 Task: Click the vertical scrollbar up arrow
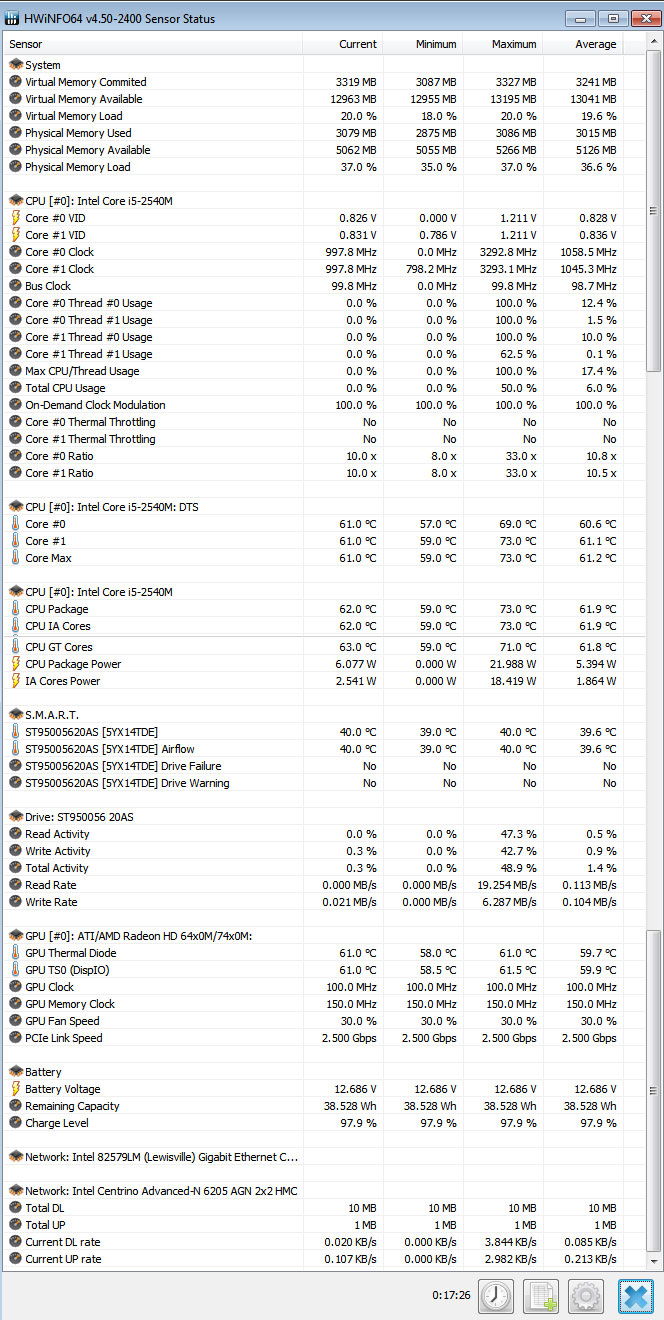tap(654, 43)
